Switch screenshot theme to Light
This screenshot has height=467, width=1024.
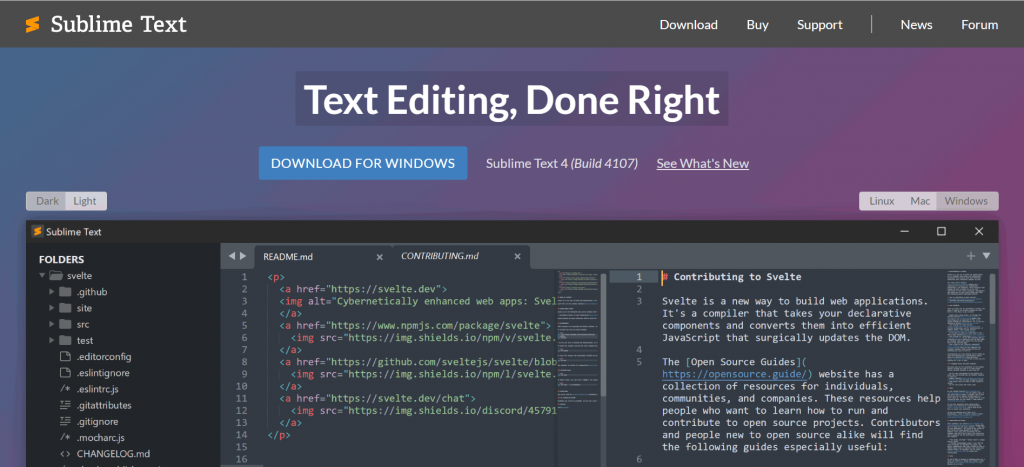point(85,201)
